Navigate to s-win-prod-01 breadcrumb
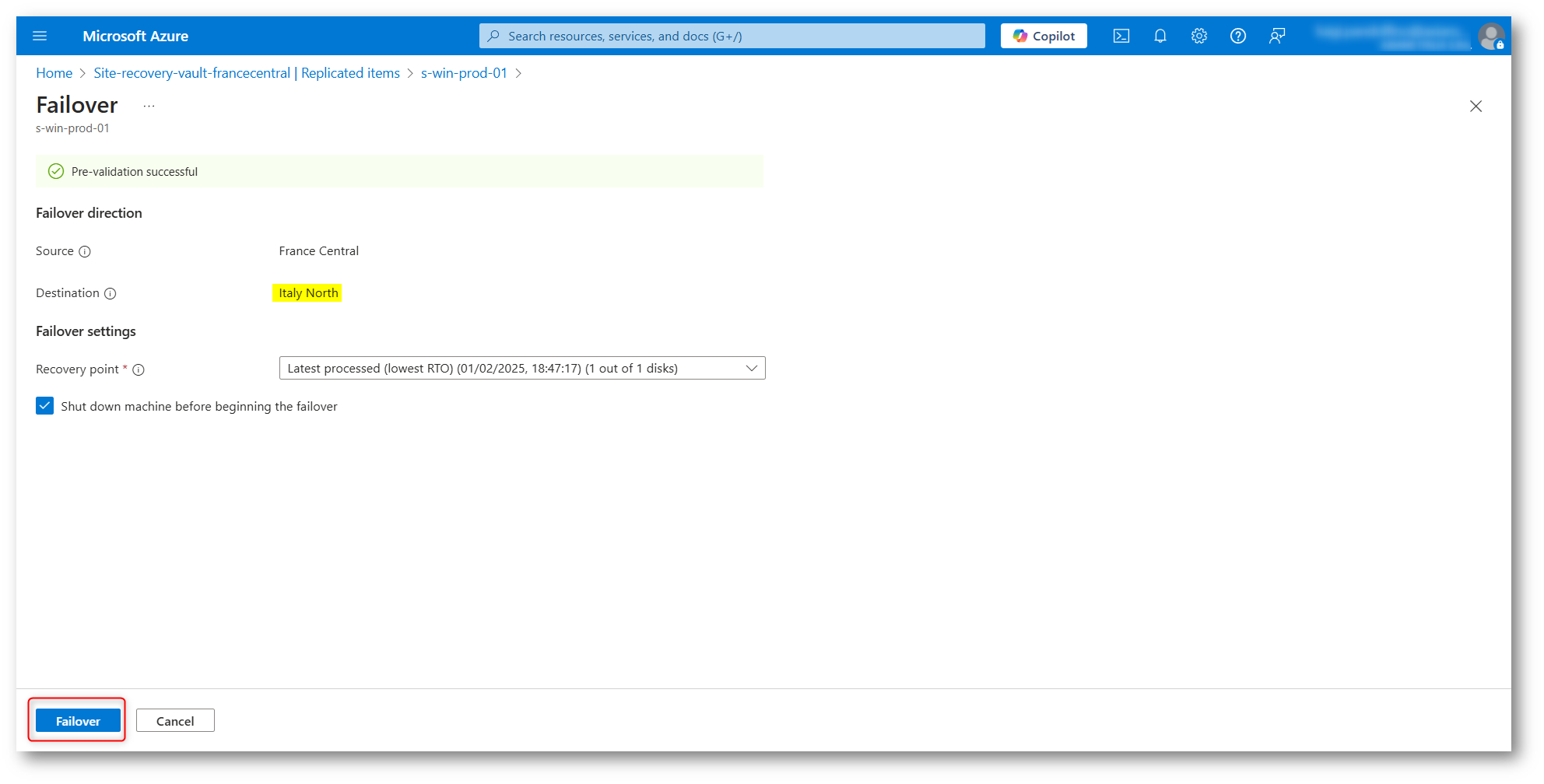 tap(464, 73)
